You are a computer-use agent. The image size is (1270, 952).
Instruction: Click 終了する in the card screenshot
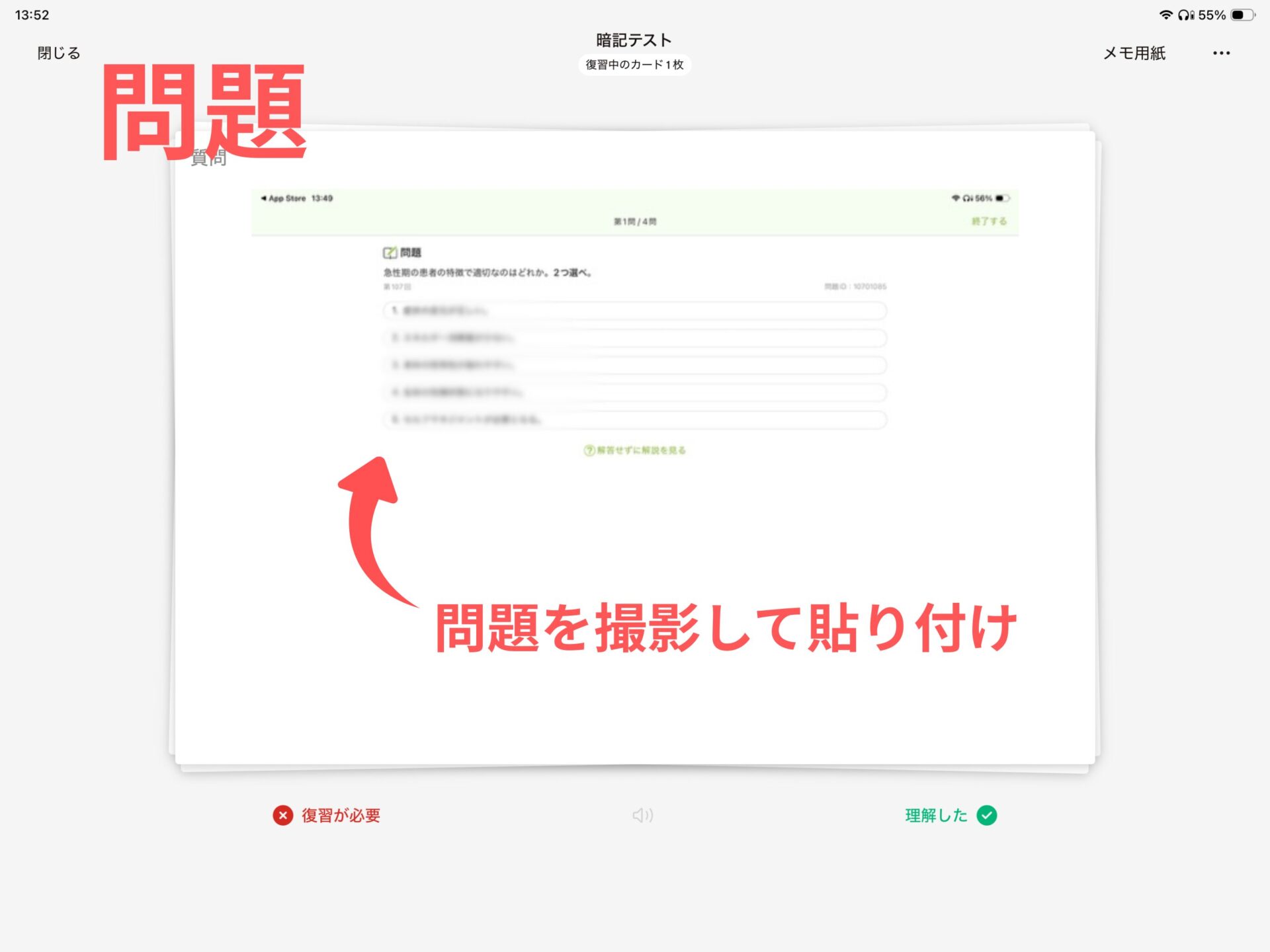(x=989, y=221)
